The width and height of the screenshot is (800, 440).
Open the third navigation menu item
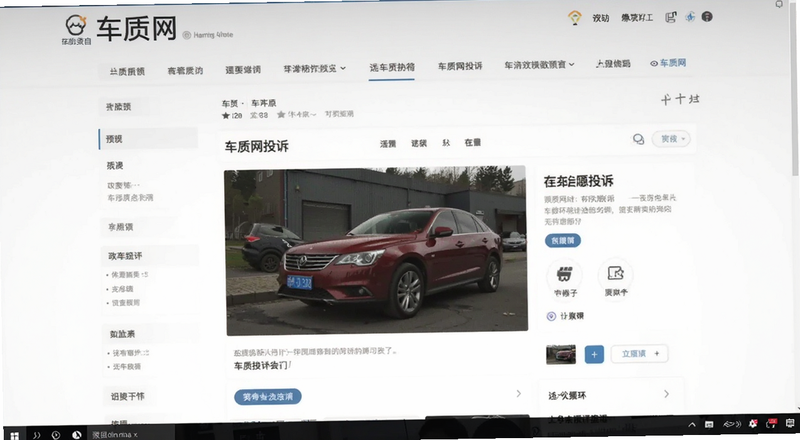243,69
